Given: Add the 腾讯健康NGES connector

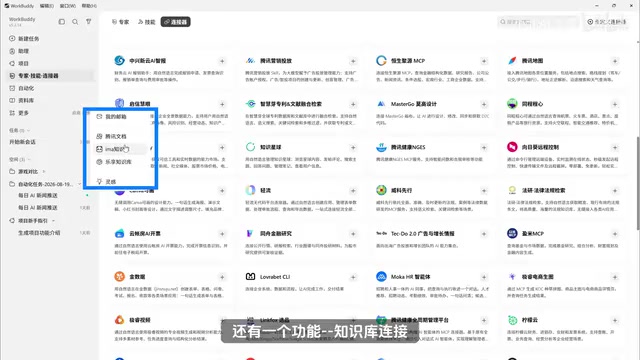Looking at the screenshot, I should pyautogui.click(x=484, y=148).
